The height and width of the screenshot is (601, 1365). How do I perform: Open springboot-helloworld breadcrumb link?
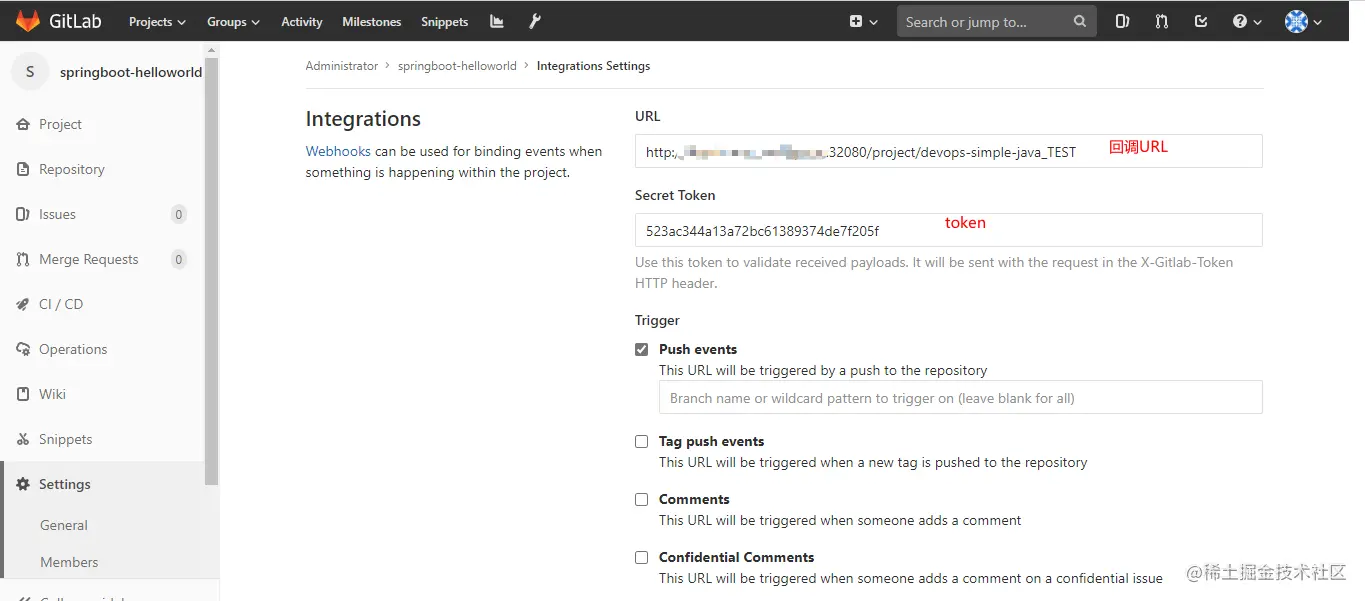click(457, 66)
